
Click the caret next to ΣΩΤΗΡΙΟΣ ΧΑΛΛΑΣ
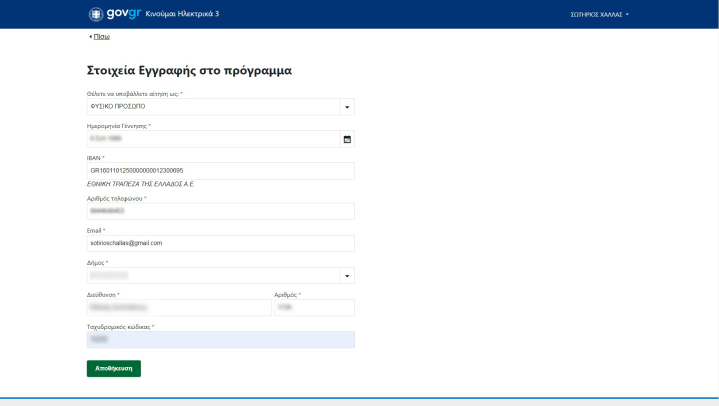(x=627, y=15)
